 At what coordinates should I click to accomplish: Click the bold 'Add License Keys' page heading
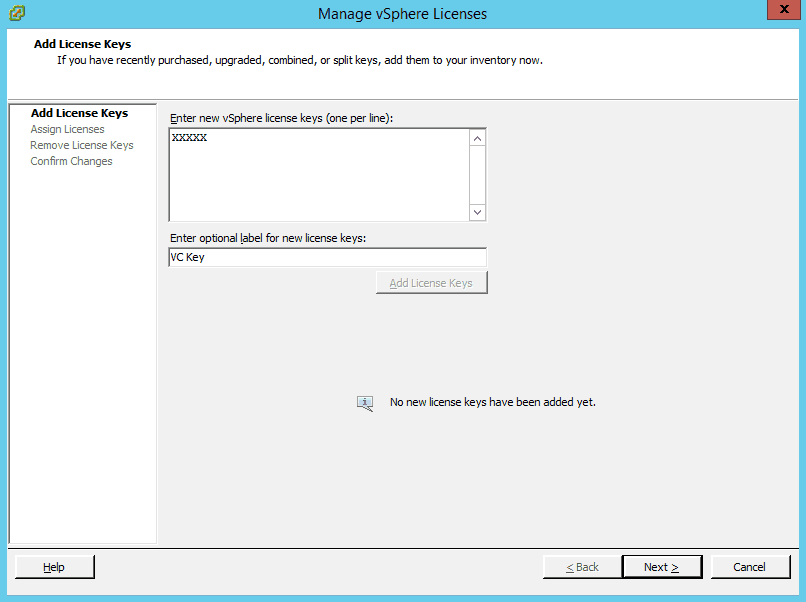[x=82, y=44]
